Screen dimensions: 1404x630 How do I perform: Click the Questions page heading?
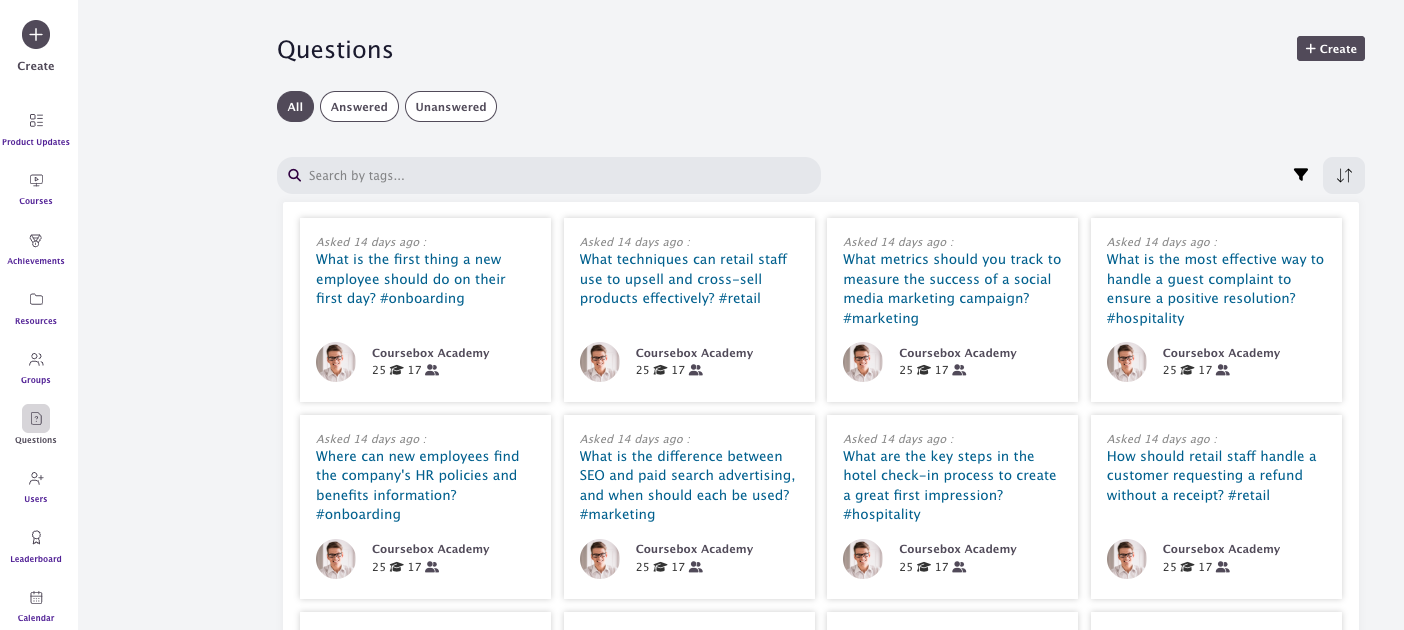click(x=335, y=50)
